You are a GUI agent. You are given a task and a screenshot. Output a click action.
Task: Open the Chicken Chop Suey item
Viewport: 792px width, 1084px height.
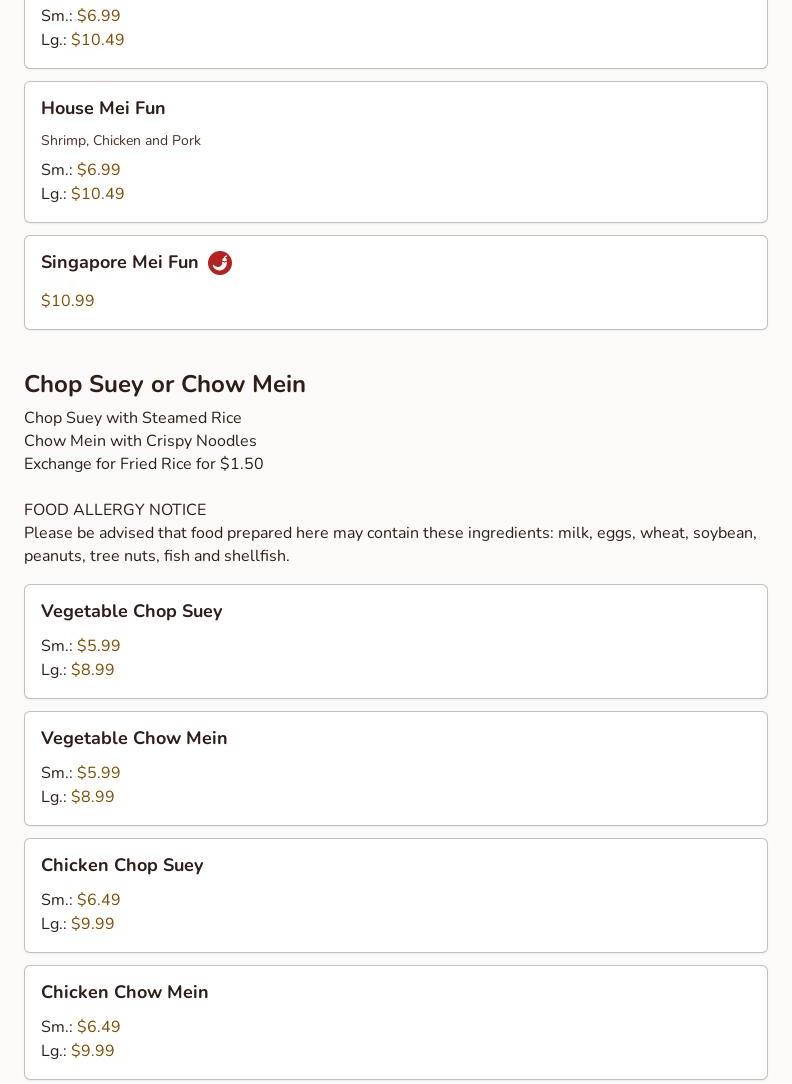(122, 865)
